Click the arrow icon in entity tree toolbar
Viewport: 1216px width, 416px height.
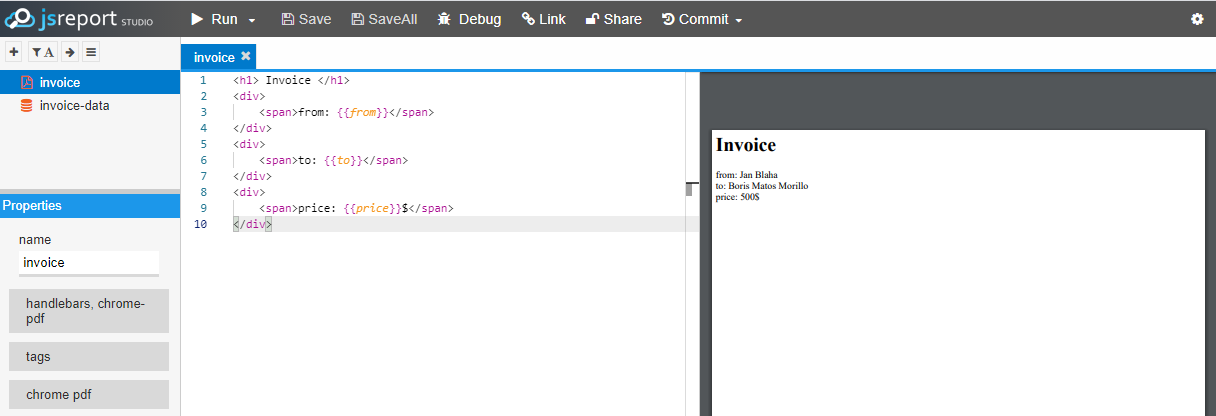point(69,52)
